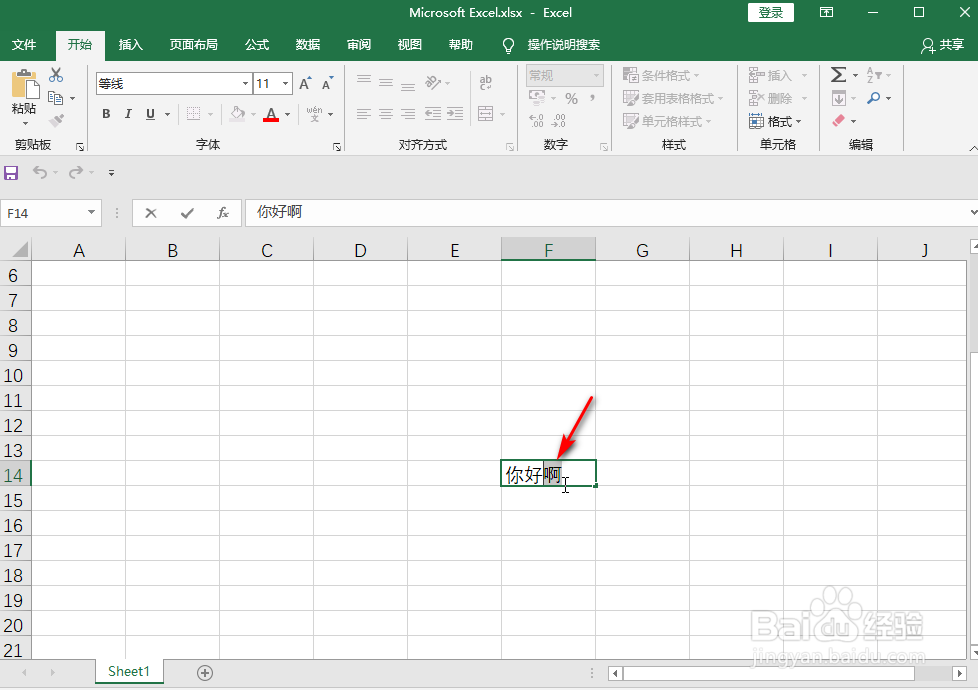
Task: Click the 共享 share button
Action: [x=949, y=45]
